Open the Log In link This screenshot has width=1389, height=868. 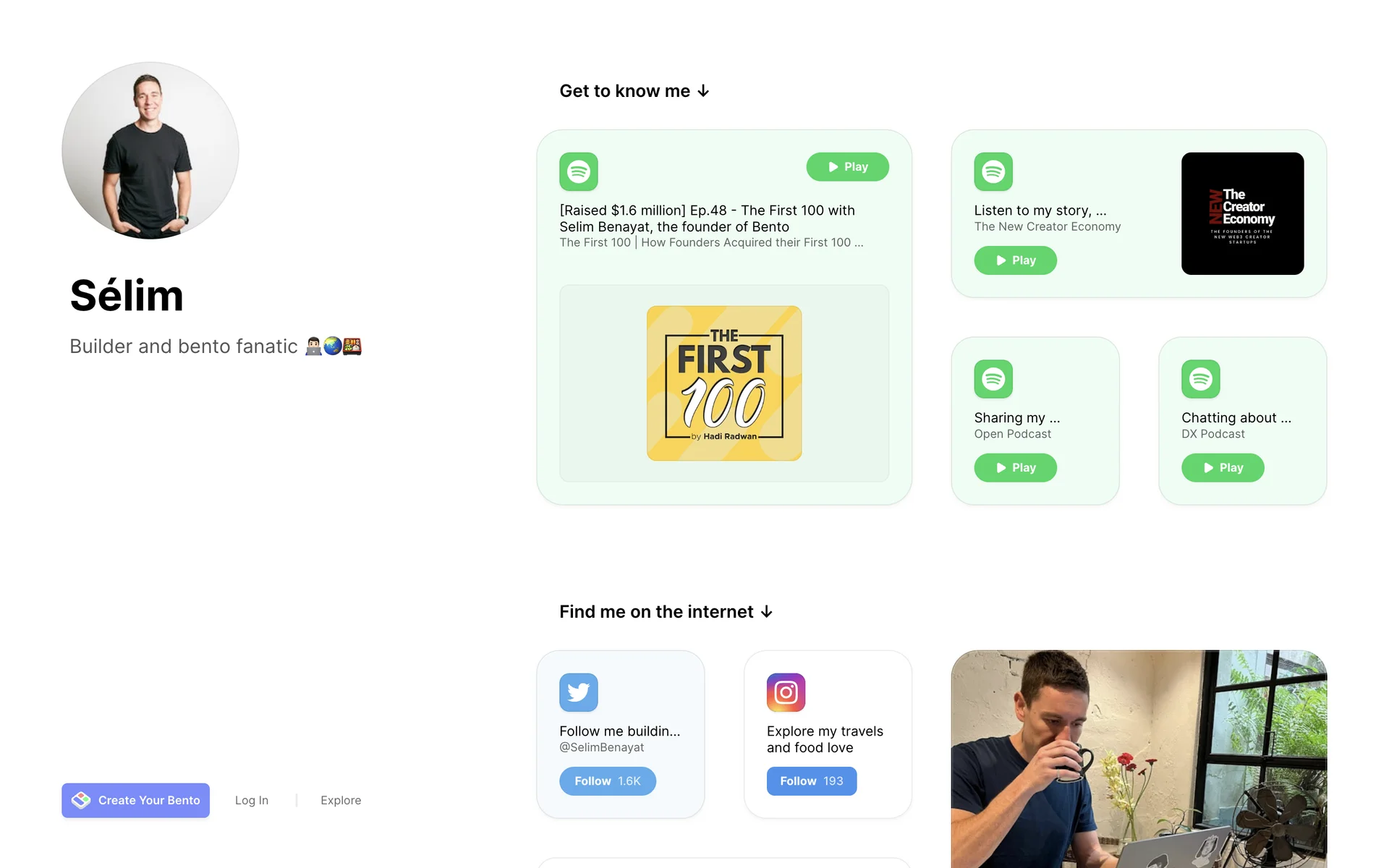point(251,800)
